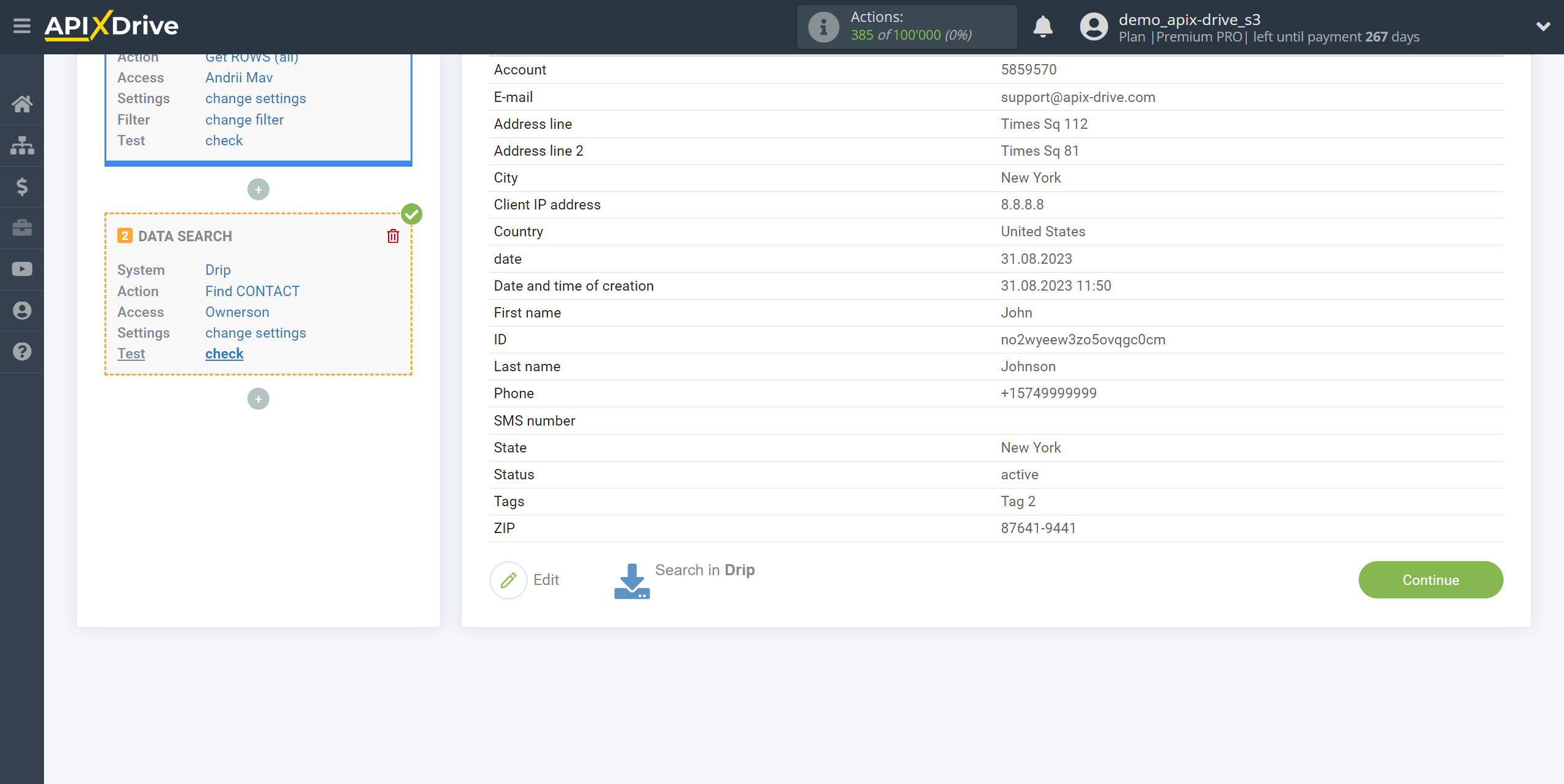Click the demo_apix-drive_s3 username
Image resolution: width=1564 pixels, height=784 pixels.
(1189, 20)
